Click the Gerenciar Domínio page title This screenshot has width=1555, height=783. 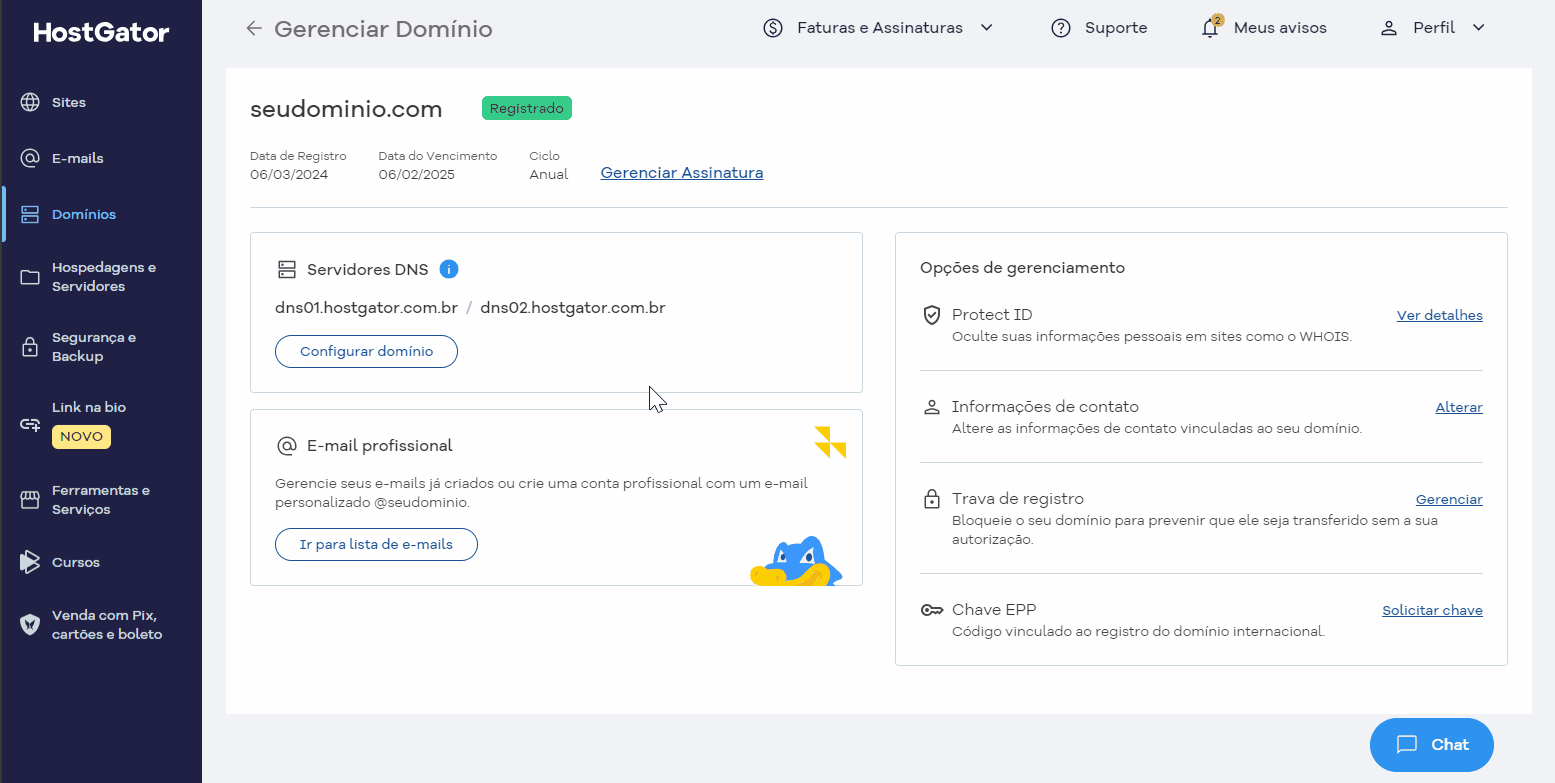[x=383, y=29]
